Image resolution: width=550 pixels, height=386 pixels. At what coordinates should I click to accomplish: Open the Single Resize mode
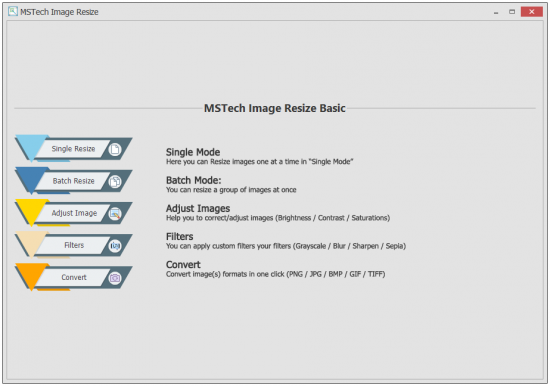[x=73, y=149]
